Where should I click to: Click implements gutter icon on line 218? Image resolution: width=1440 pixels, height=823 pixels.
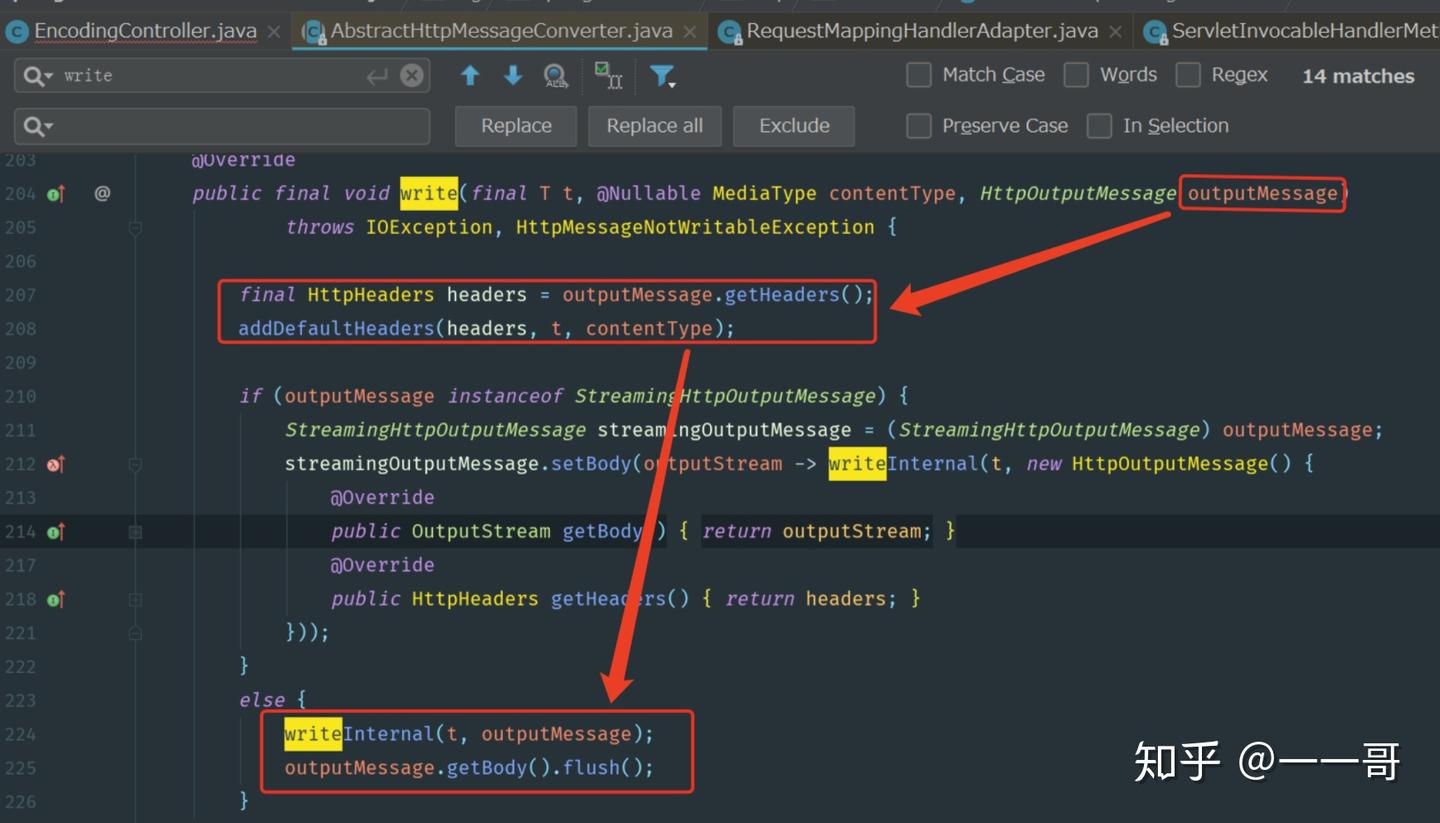pos(56,599)
